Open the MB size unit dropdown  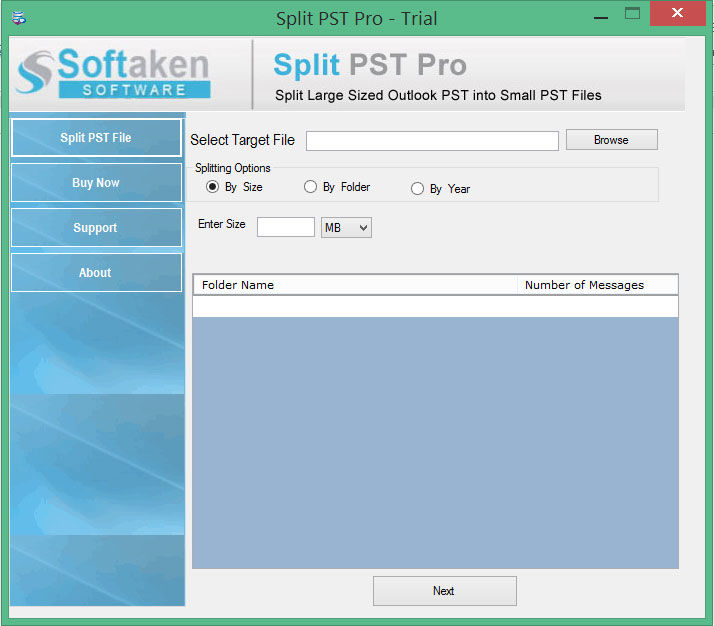click(x=346, y=227)
